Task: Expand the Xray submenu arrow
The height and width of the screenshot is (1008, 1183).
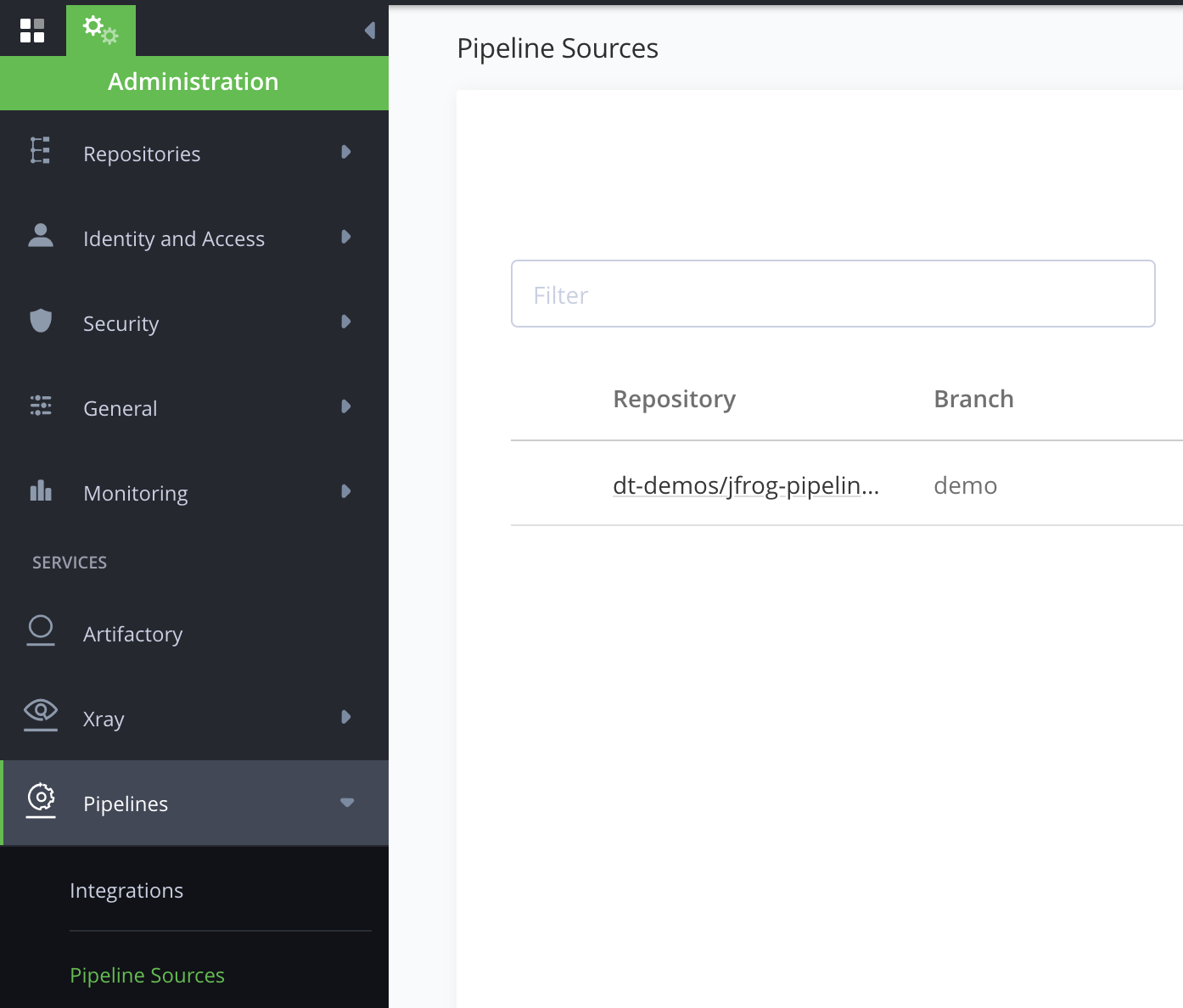Action: coord(346,718)
